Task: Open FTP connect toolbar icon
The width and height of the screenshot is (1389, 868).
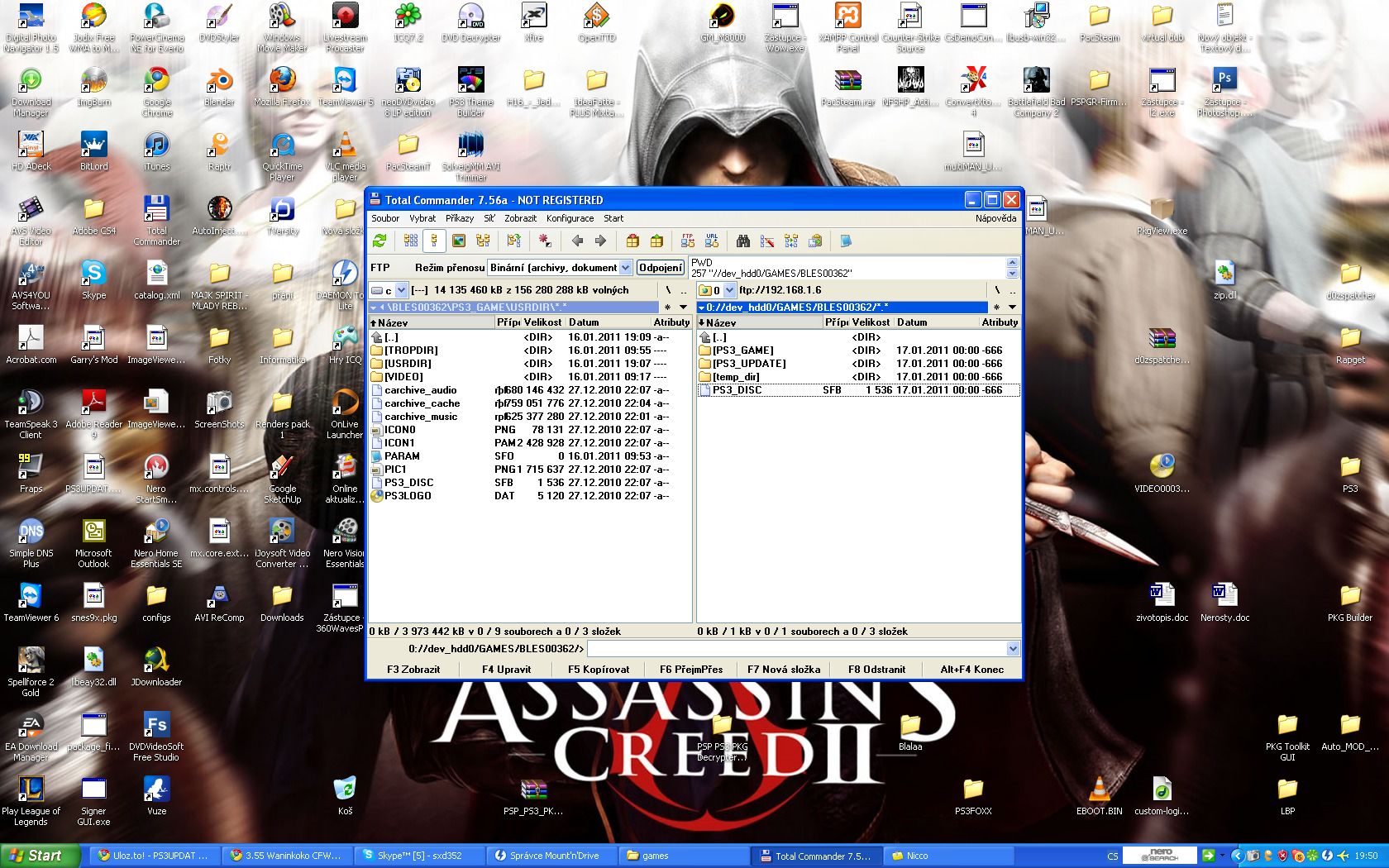Action: pyautogui.click(x=688, y=241)
